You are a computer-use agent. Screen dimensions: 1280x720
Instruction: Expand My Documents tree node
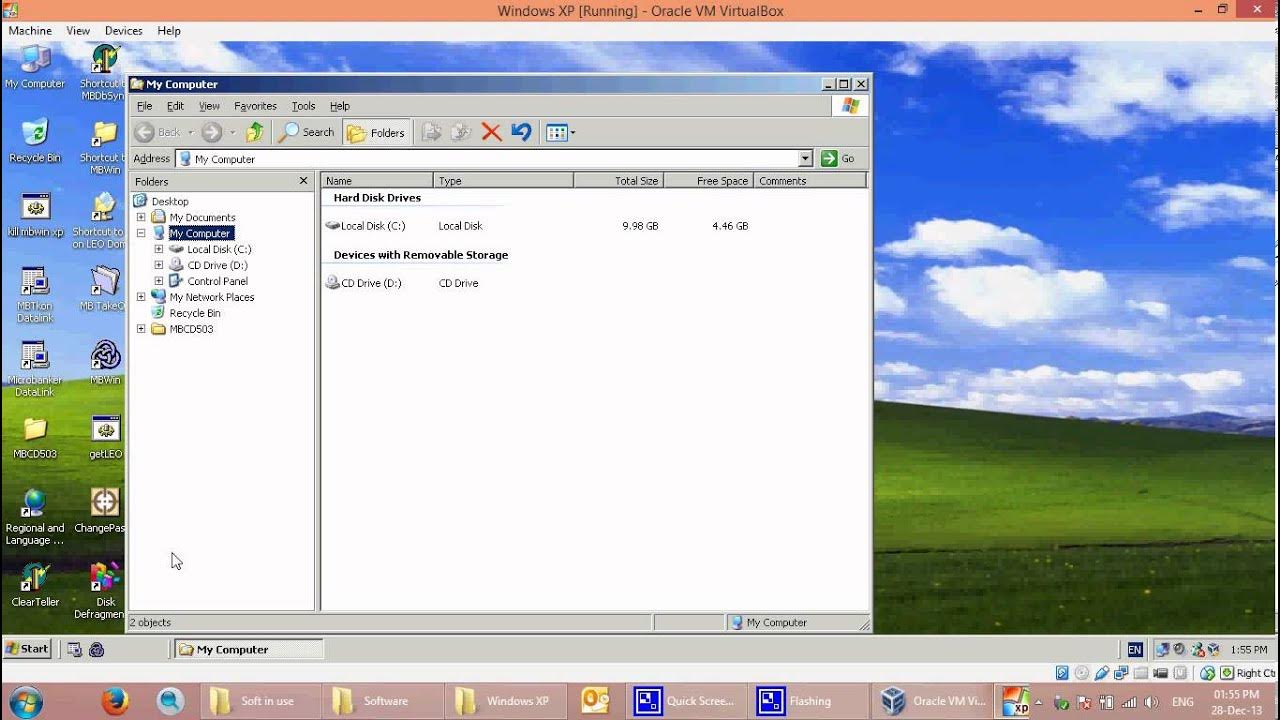point(141,217)
